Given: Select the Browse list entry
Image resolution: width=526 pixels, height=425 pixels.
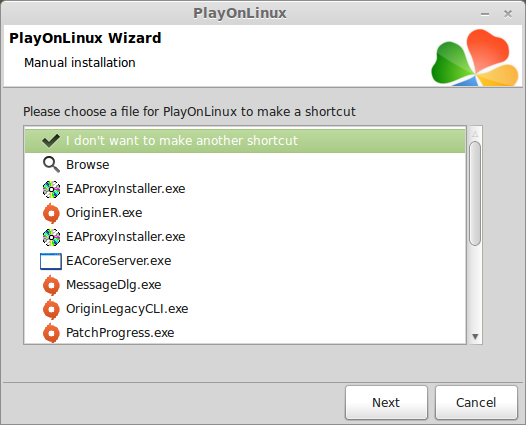Looking at the screenshot, I should click(245, 165).
